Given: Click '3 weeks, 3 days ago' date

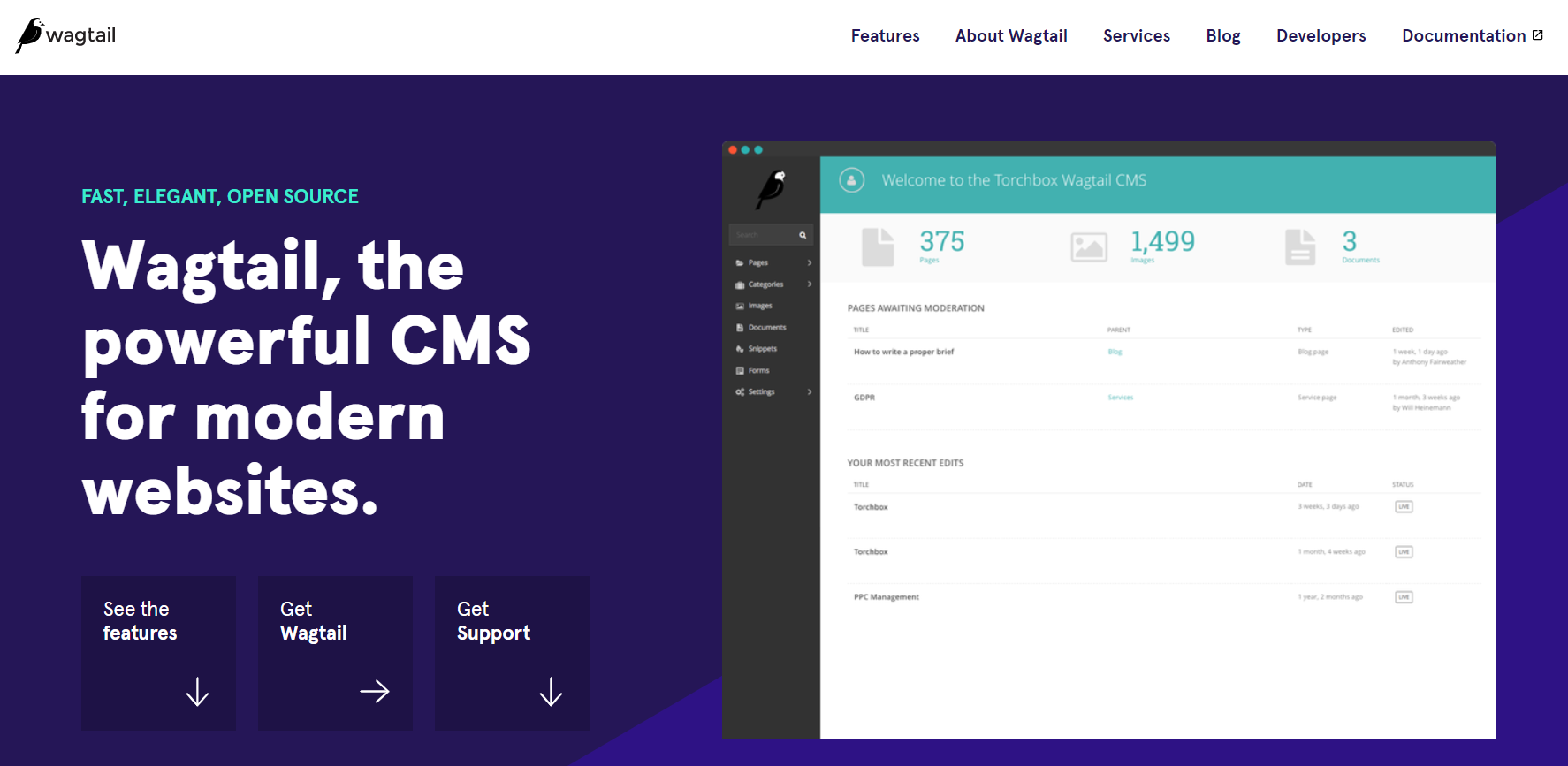Looking at the screenshot, I should (x=1328, y=506).
